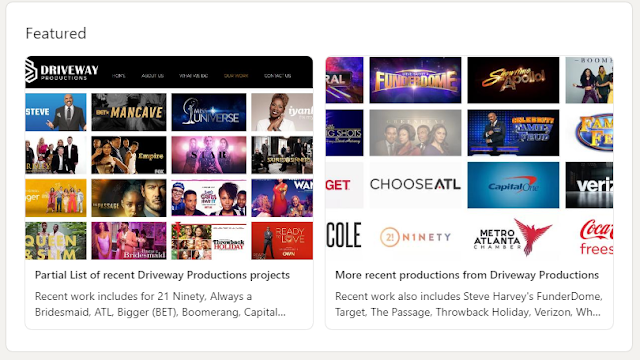
Task: Click the ChooseATL logo
Action: tap(416, 185)
